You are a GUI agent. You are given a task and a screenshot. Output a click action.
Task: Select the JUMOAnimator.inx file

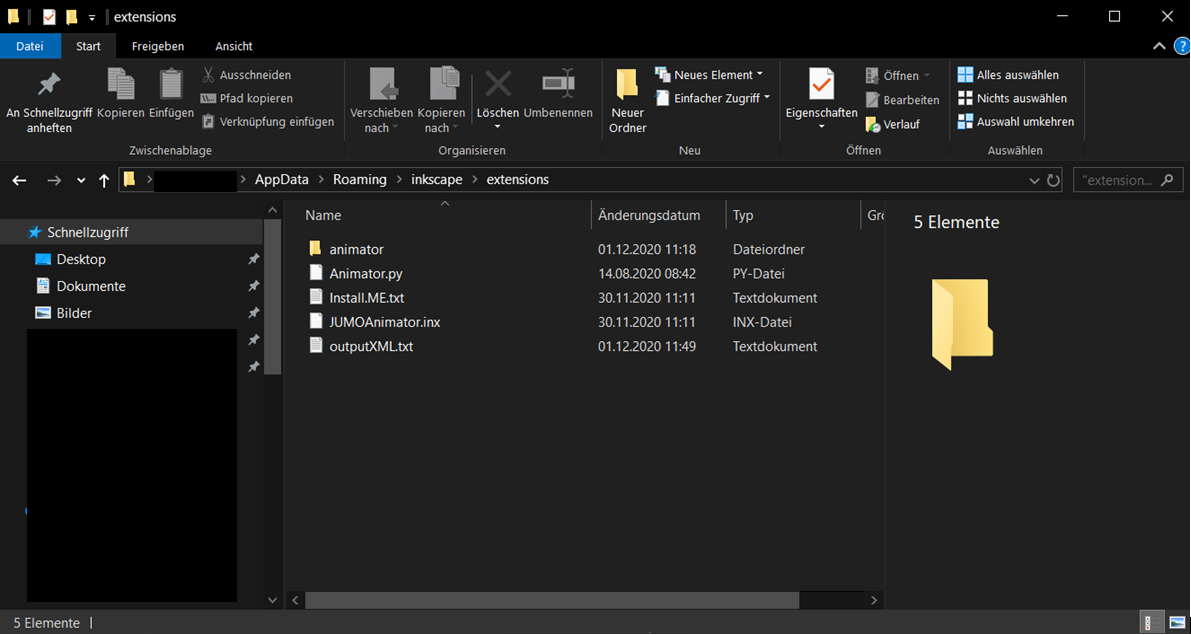[384, 322]
